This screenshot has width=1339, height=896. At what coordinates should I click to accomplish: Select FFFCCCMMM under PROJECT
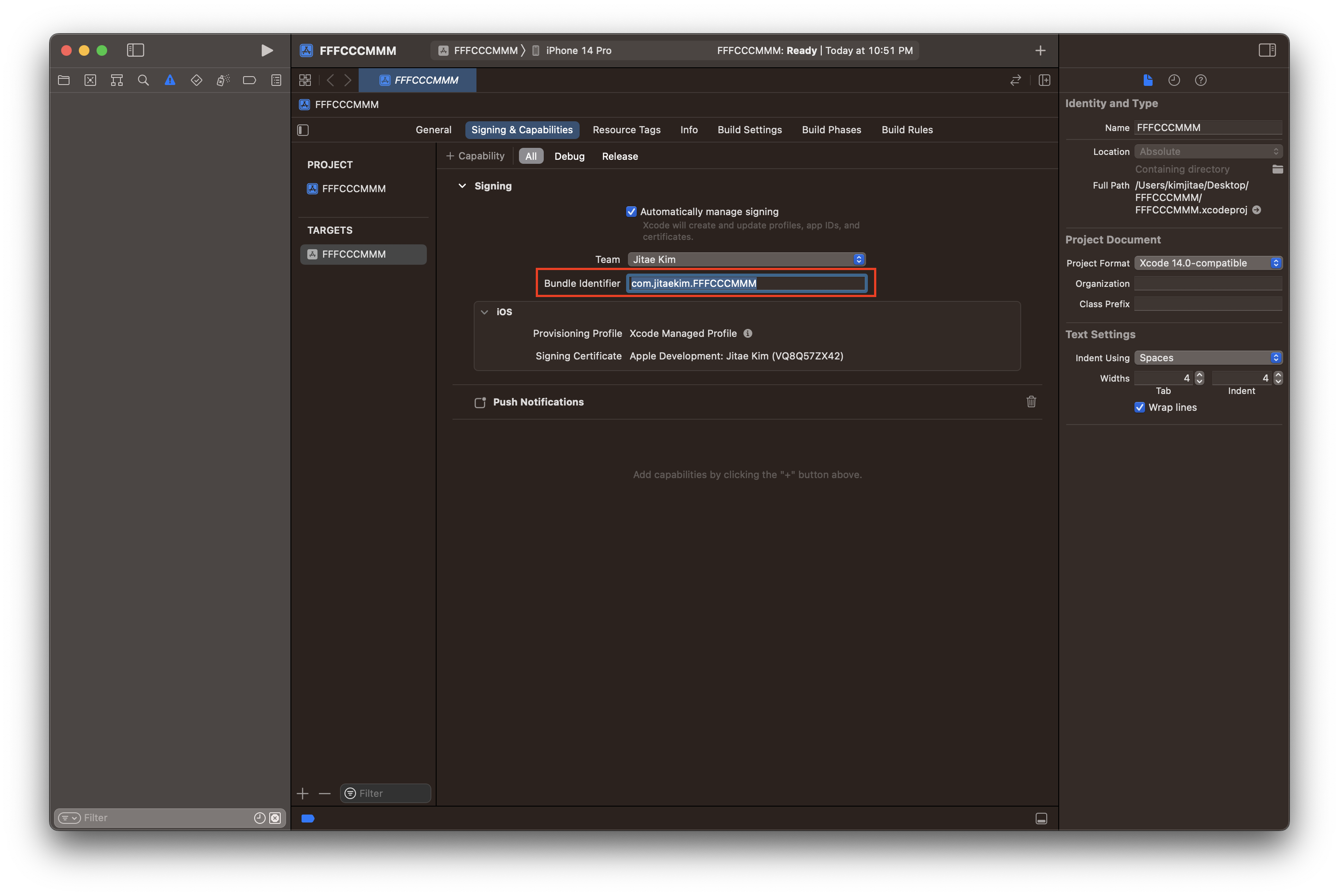pyautogui.click(x=353, y=189)
